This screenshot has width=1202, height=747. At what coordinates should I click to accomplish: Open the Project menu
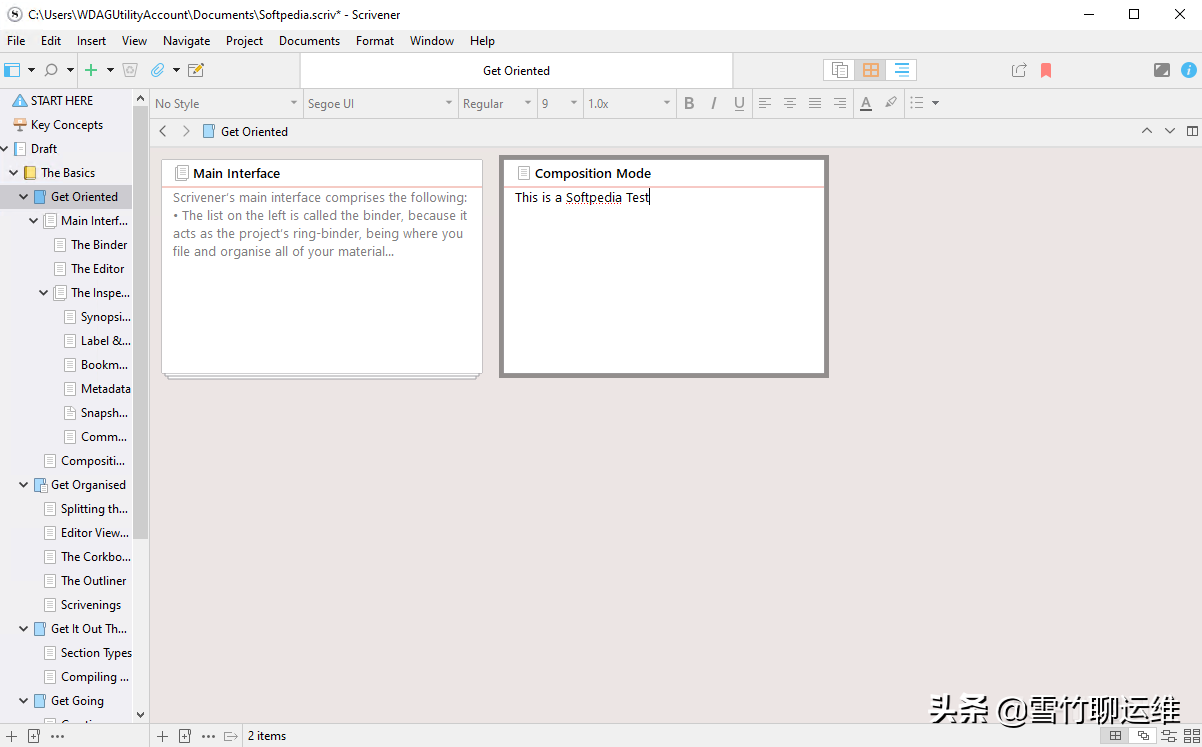click(x=244, y=41)
